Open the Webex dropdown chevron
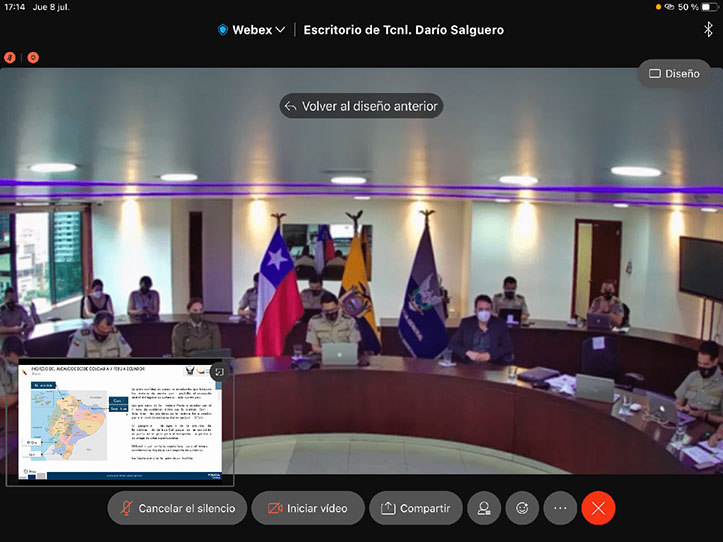Viewport: 723px width, 542px height. (x=280, y=30)
